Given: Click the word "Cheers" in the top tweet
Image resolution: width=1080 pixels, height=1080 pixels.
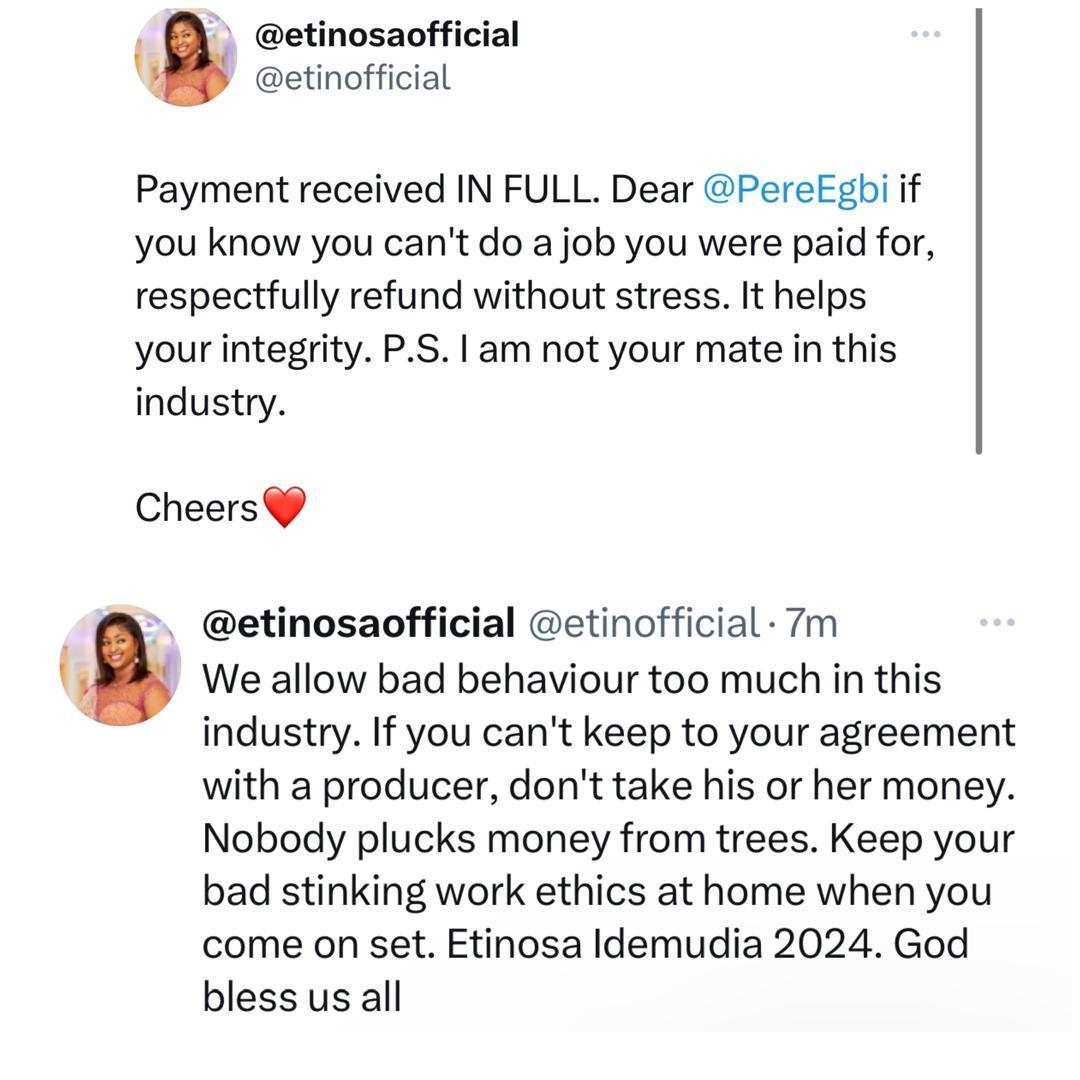Looking at the screenshot, I should tap(197, 508).
